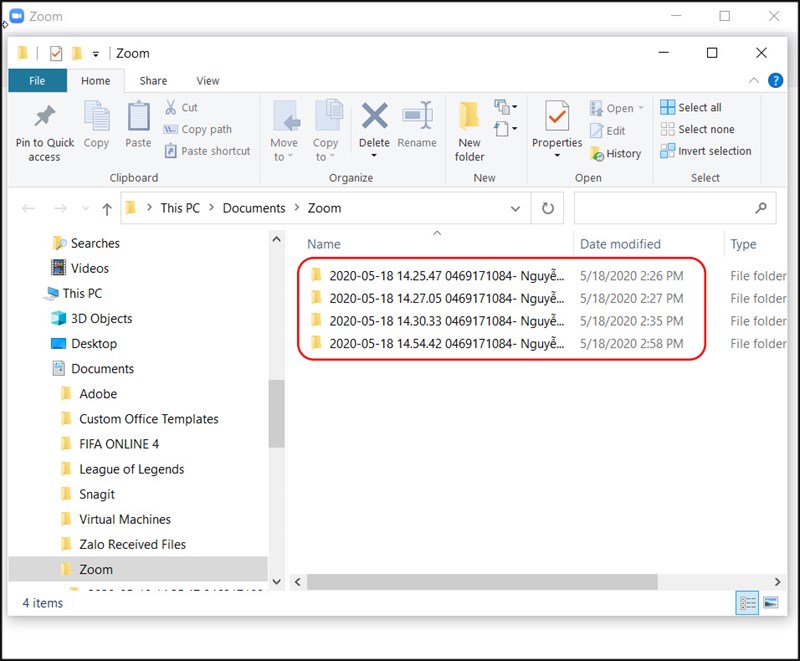Switch to details view using bottom-right toggle

tap(748, 603)
